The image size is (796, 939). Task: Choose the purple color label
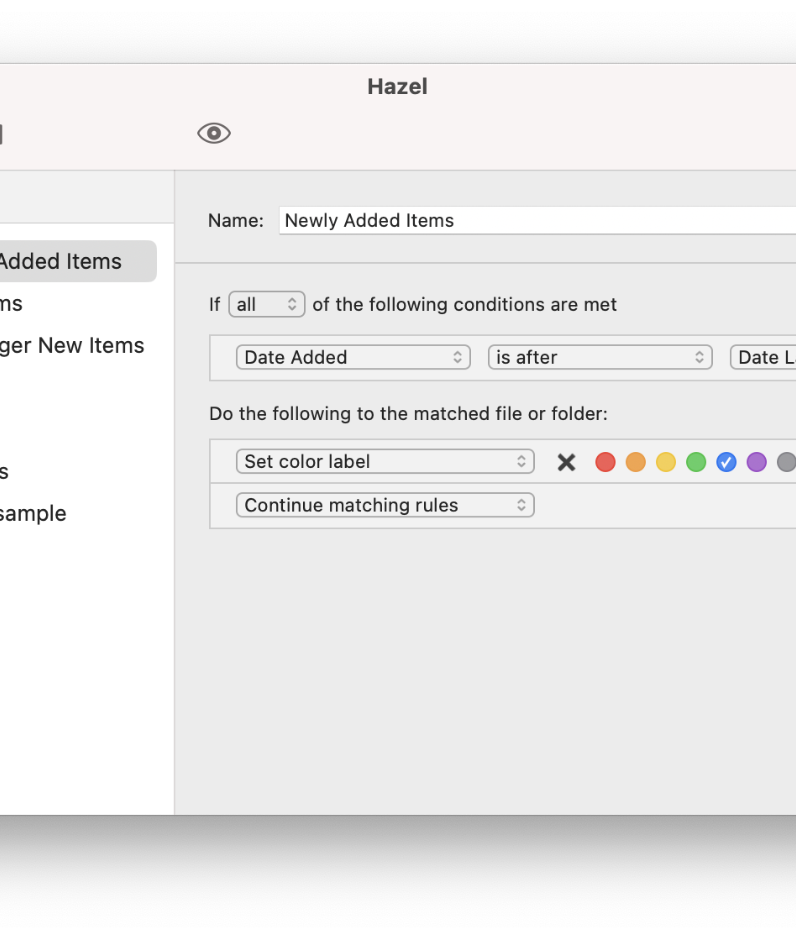click(x=756, y=462)
